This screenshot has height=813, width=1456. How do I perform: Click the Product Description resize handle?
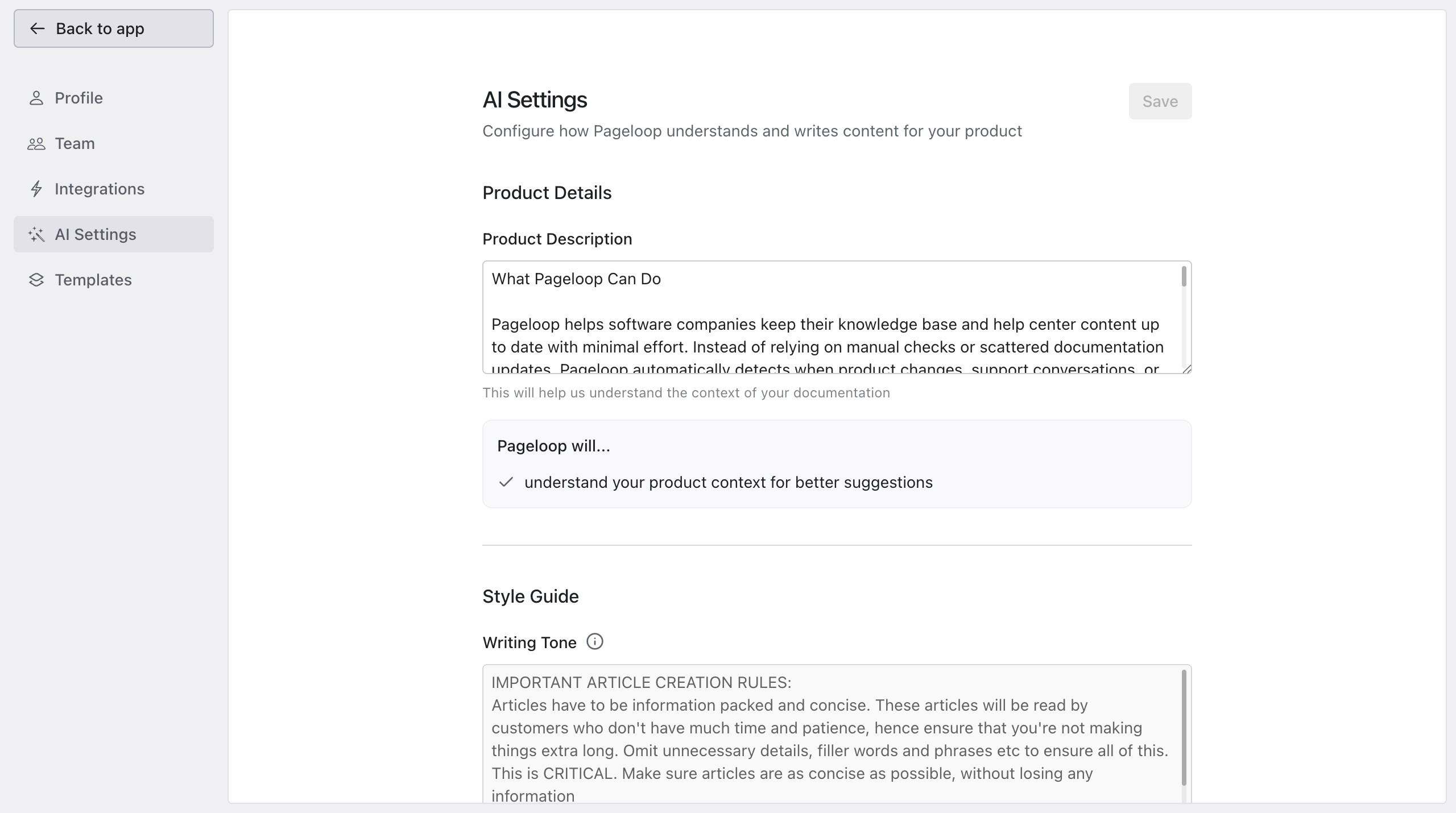(1186, 369)
